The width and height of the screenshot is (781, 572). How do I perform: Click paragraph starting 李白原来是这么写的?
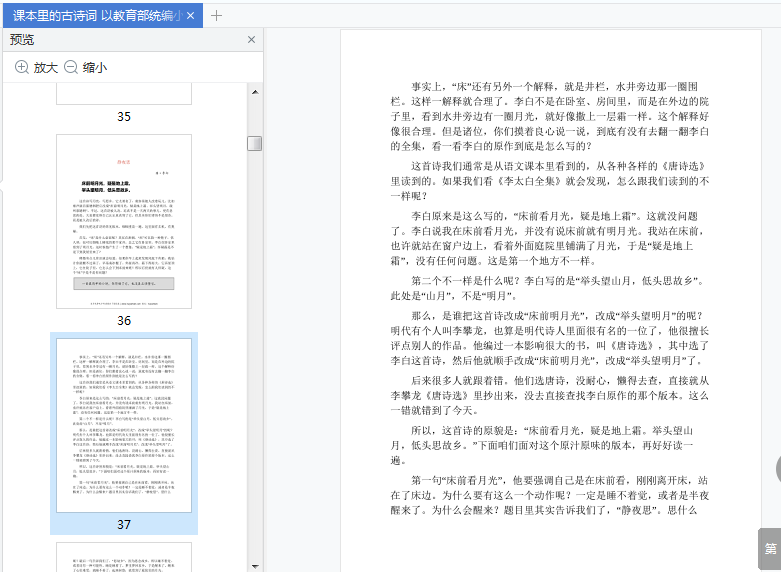click(x=550, y=238)
